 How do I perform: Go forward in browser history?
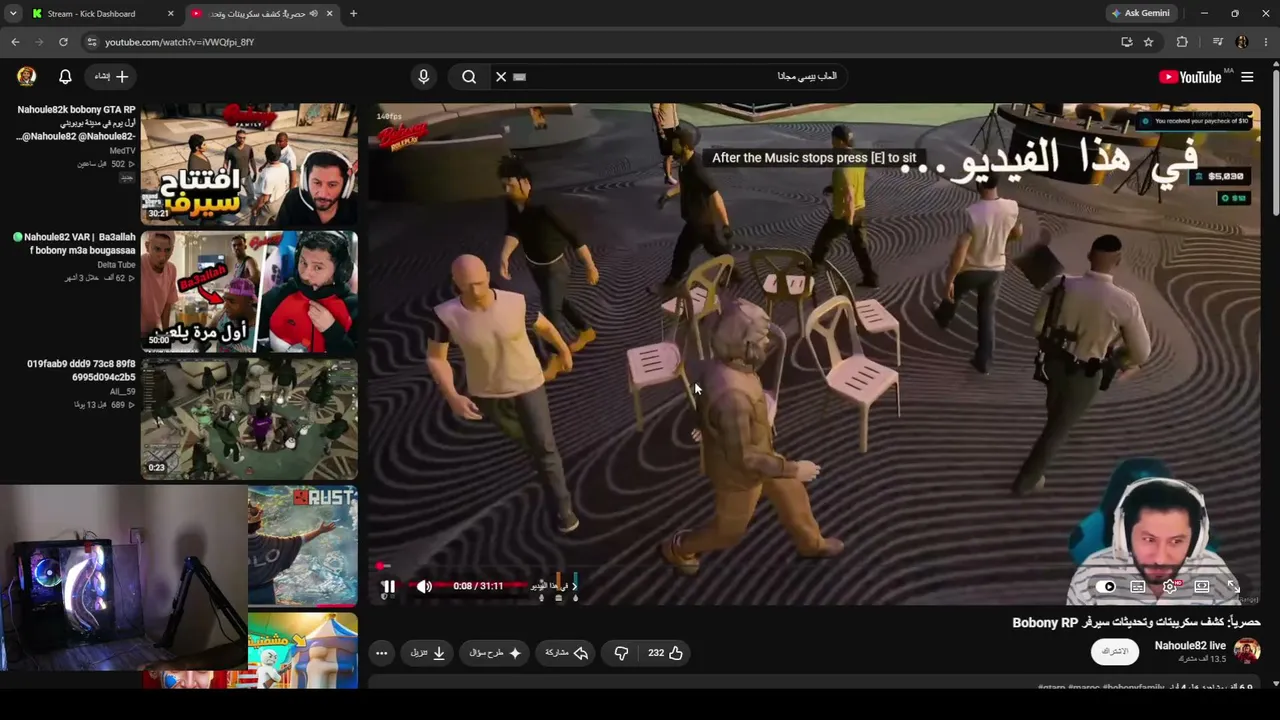39,42
